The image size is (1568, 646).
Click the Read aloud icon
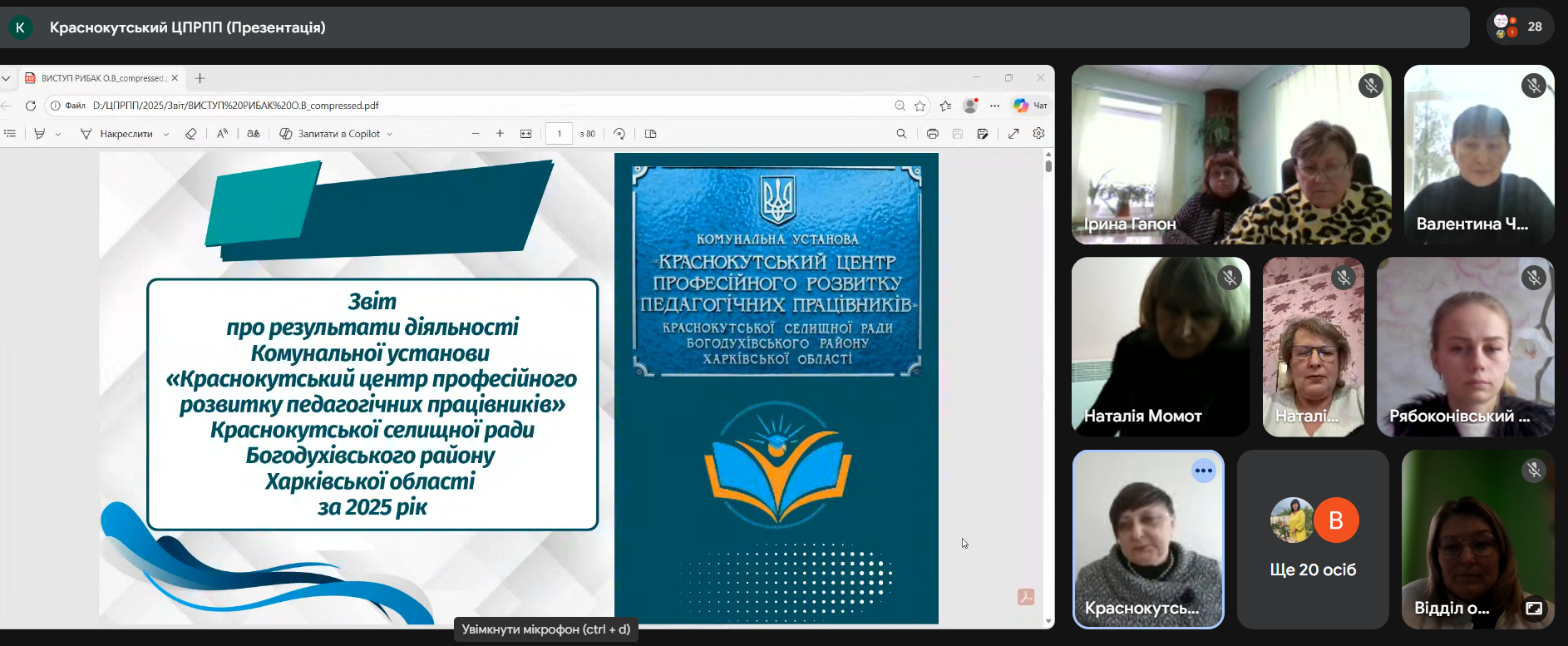click(222, 134)
